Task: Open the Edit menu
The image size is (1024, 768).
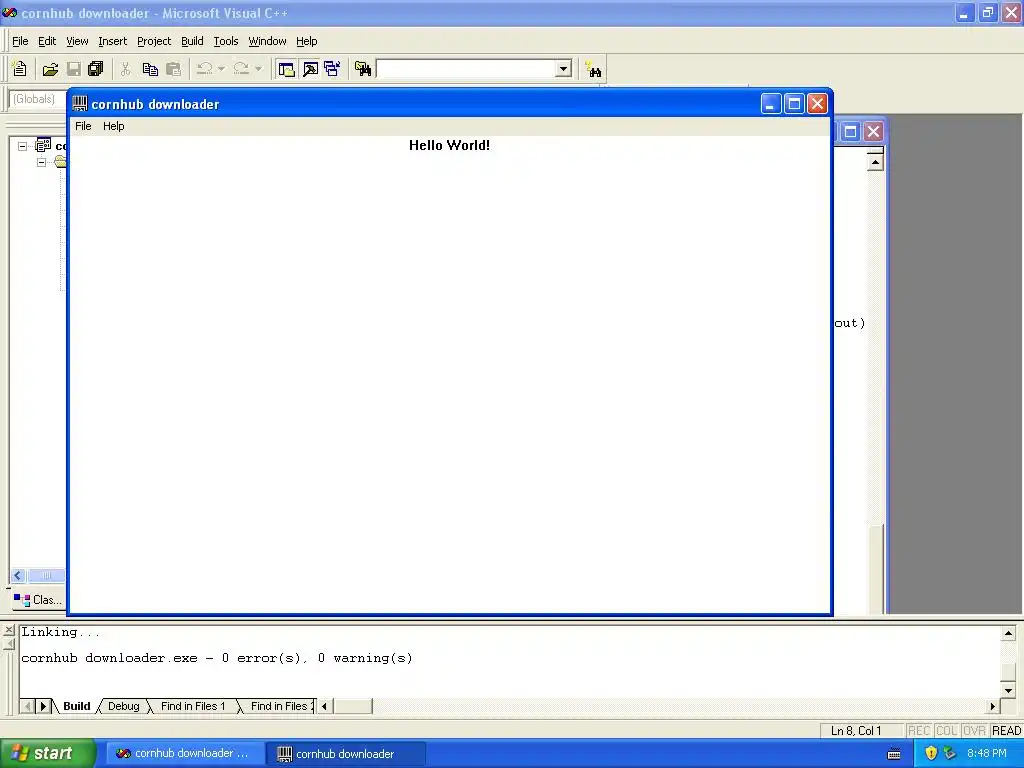Action: 47,41
